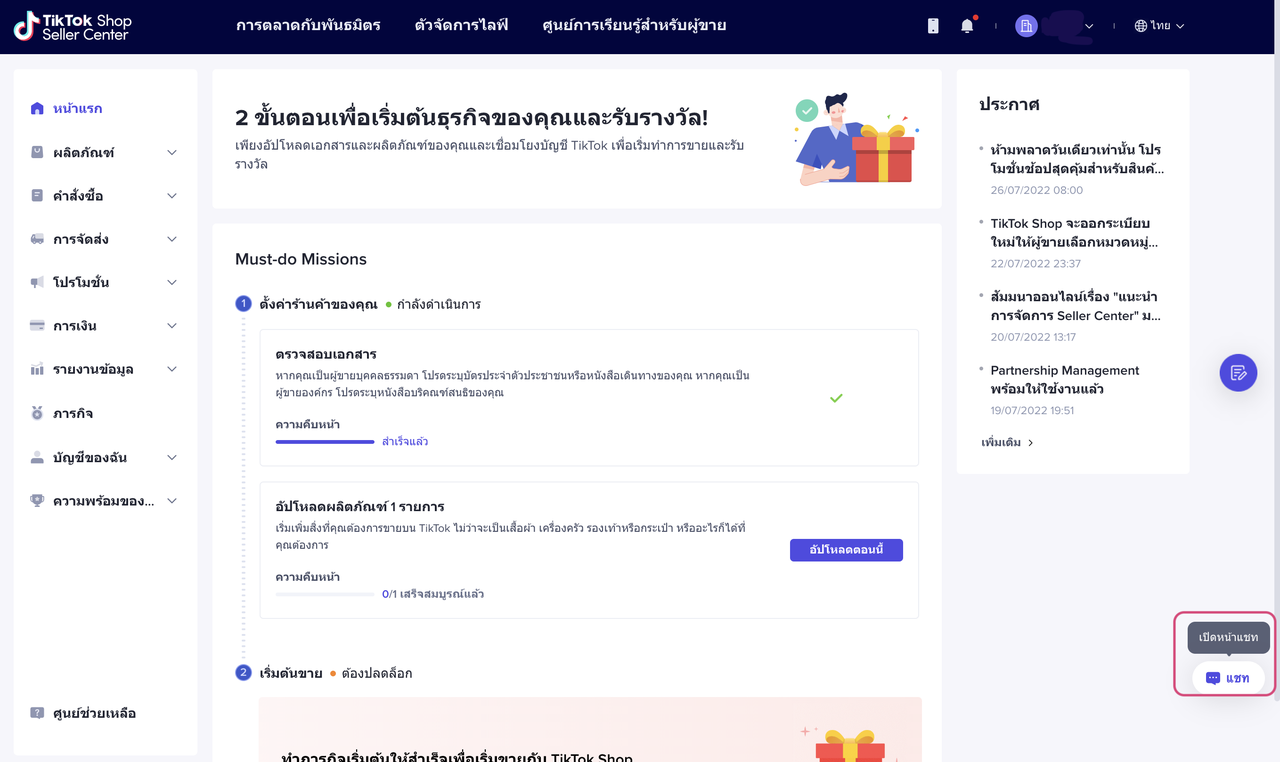Image resolution: width=1280 pixels, height=762 pixels.
Task: Click the อัปโหลดตอนนี้ button
Action: pyautogui.click(x=846, y=550)
